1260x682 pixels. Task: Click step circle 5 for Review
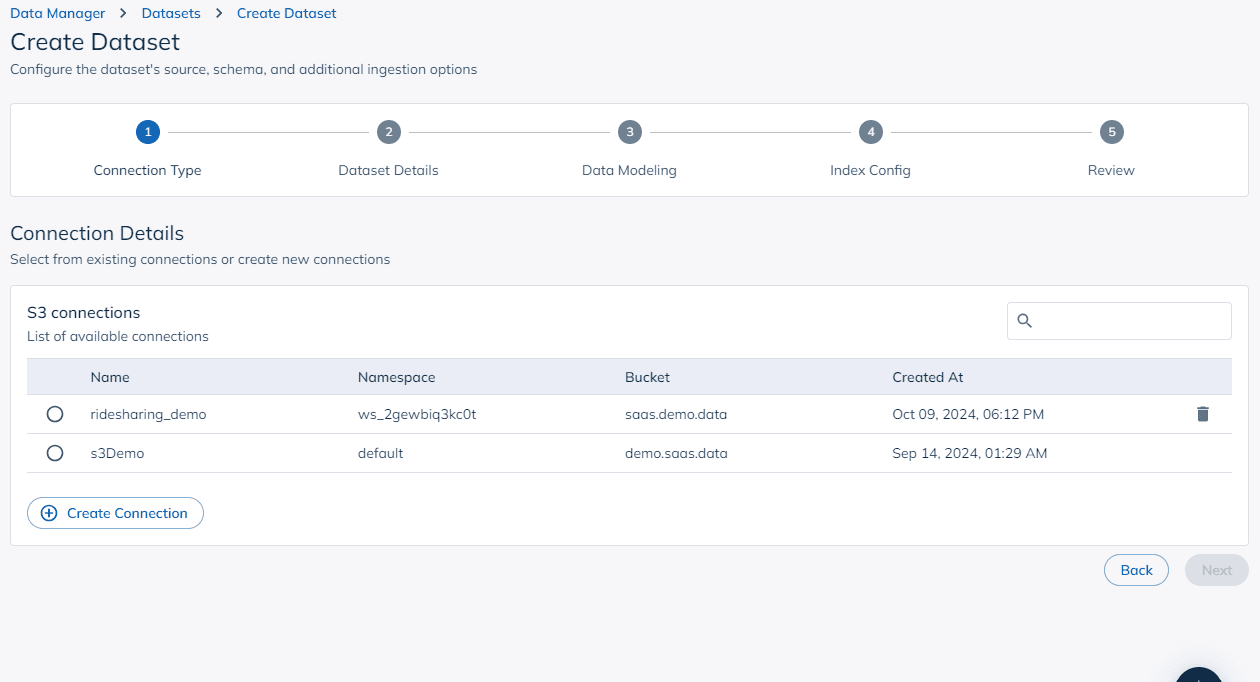tap(1111, 131)
